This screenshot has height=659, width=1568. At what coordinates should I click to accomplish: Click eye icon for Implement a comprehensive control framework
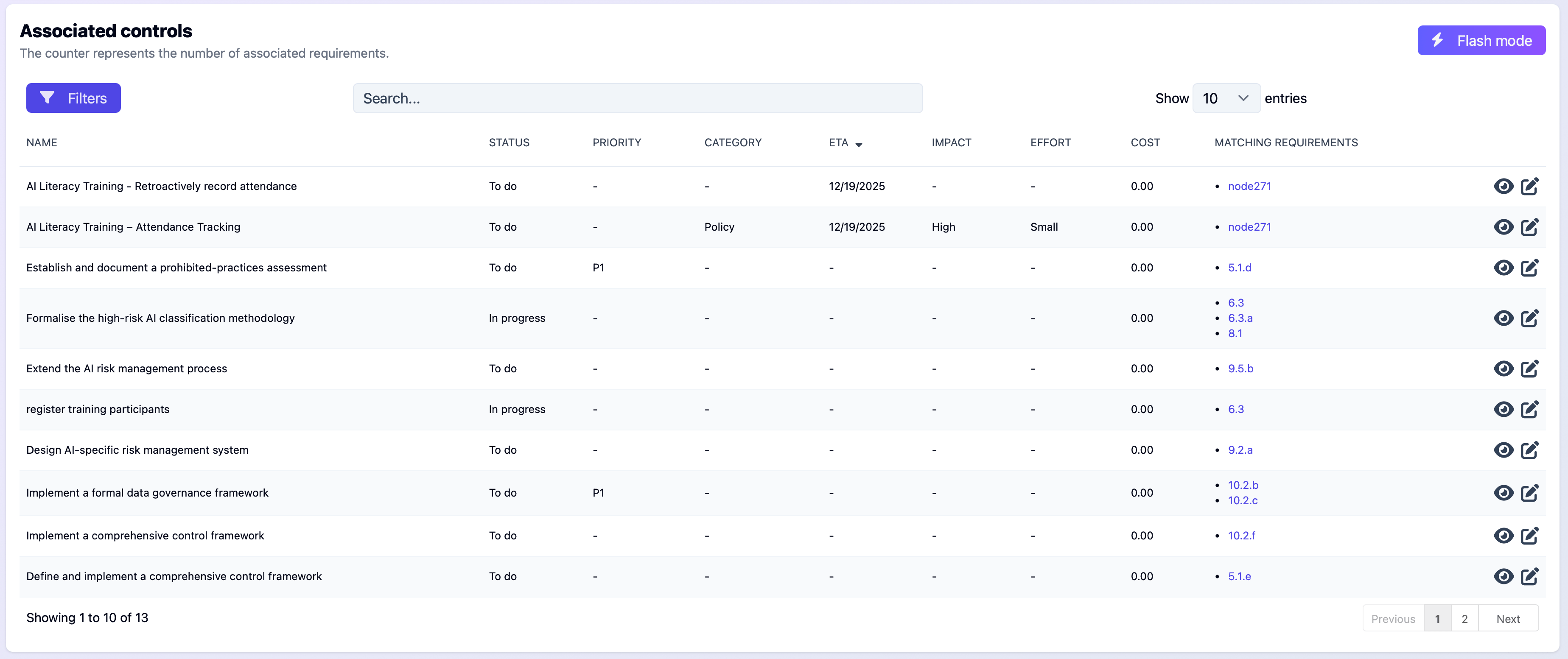[1503, 536]
